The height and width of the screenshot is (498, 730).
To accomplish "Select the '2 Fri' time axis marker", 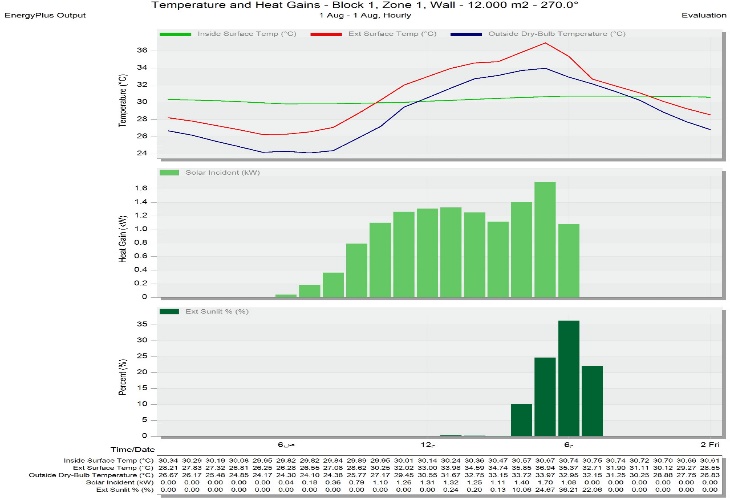I will [709, 443].
